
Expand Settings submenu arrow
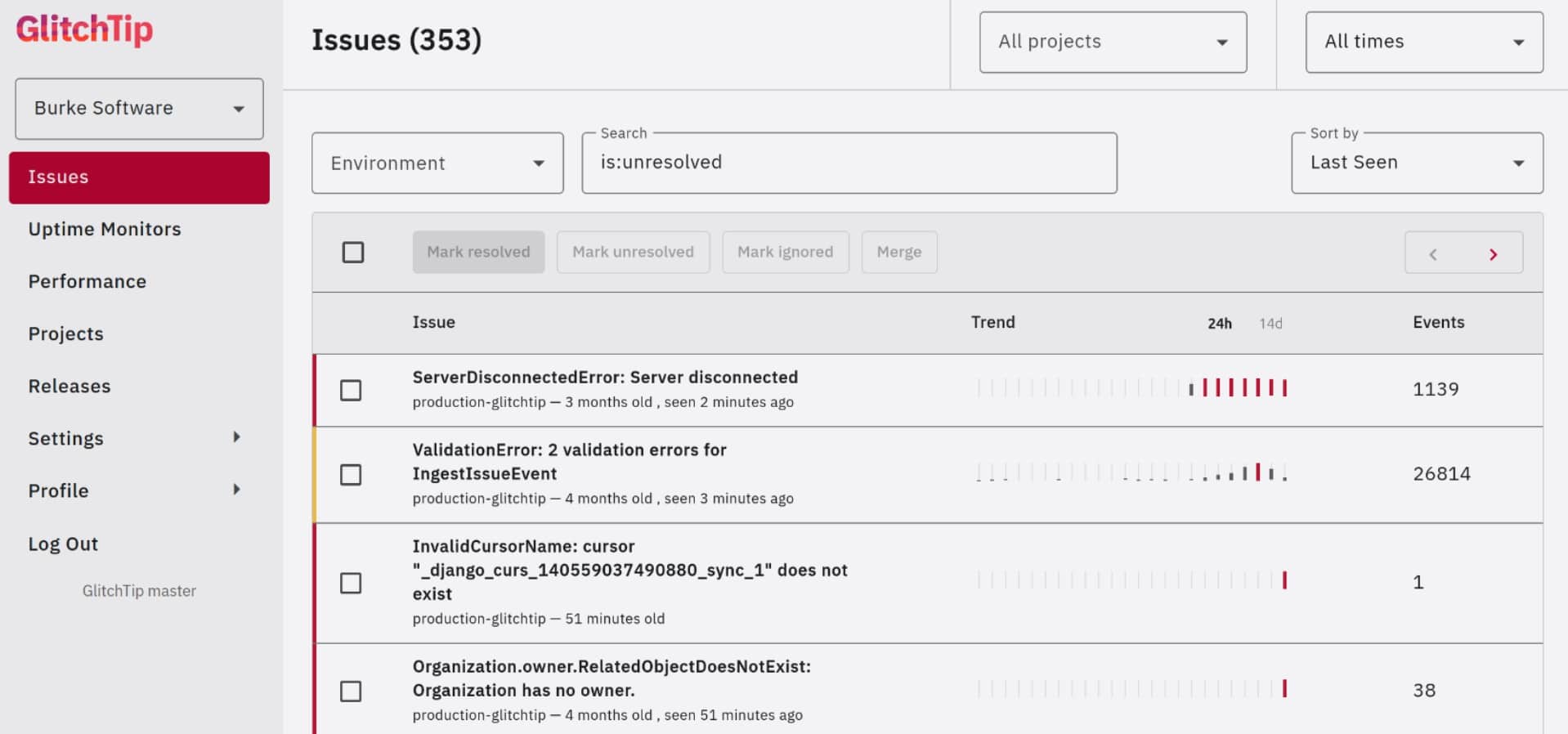pos(236,437)
